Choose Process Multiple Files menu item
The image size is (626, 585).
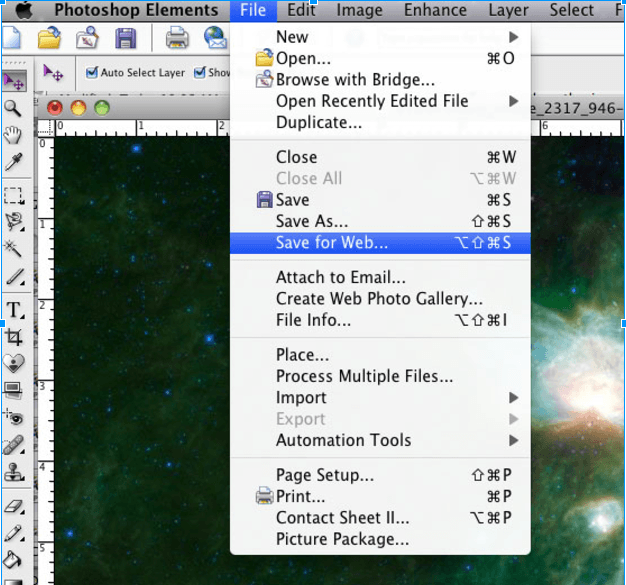coord(380,376)
